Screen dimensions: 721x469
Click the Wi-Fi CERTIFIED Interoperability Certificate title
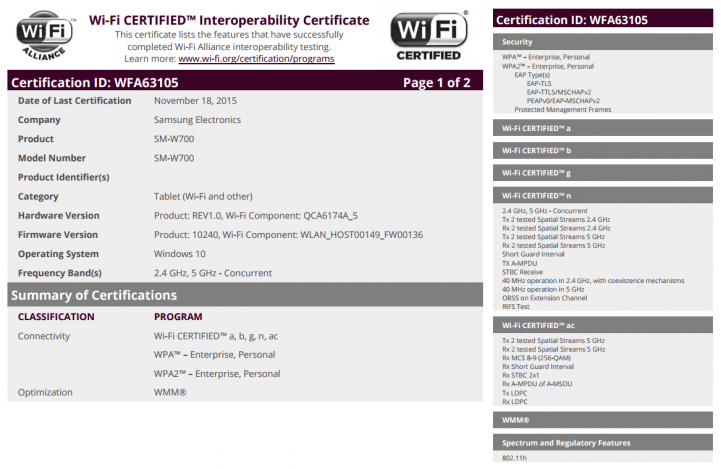[229, 19]
